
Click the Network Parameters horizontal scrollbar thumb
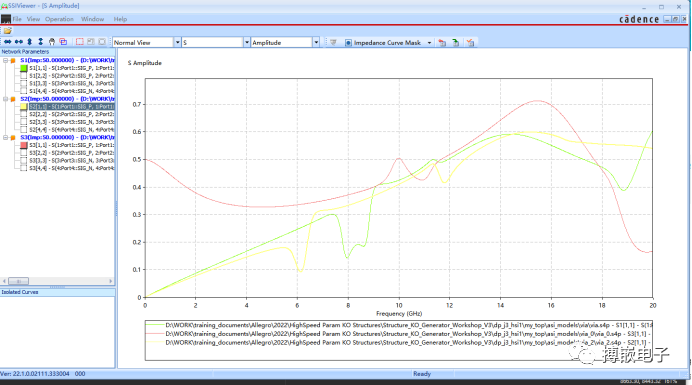coord(19,281)
